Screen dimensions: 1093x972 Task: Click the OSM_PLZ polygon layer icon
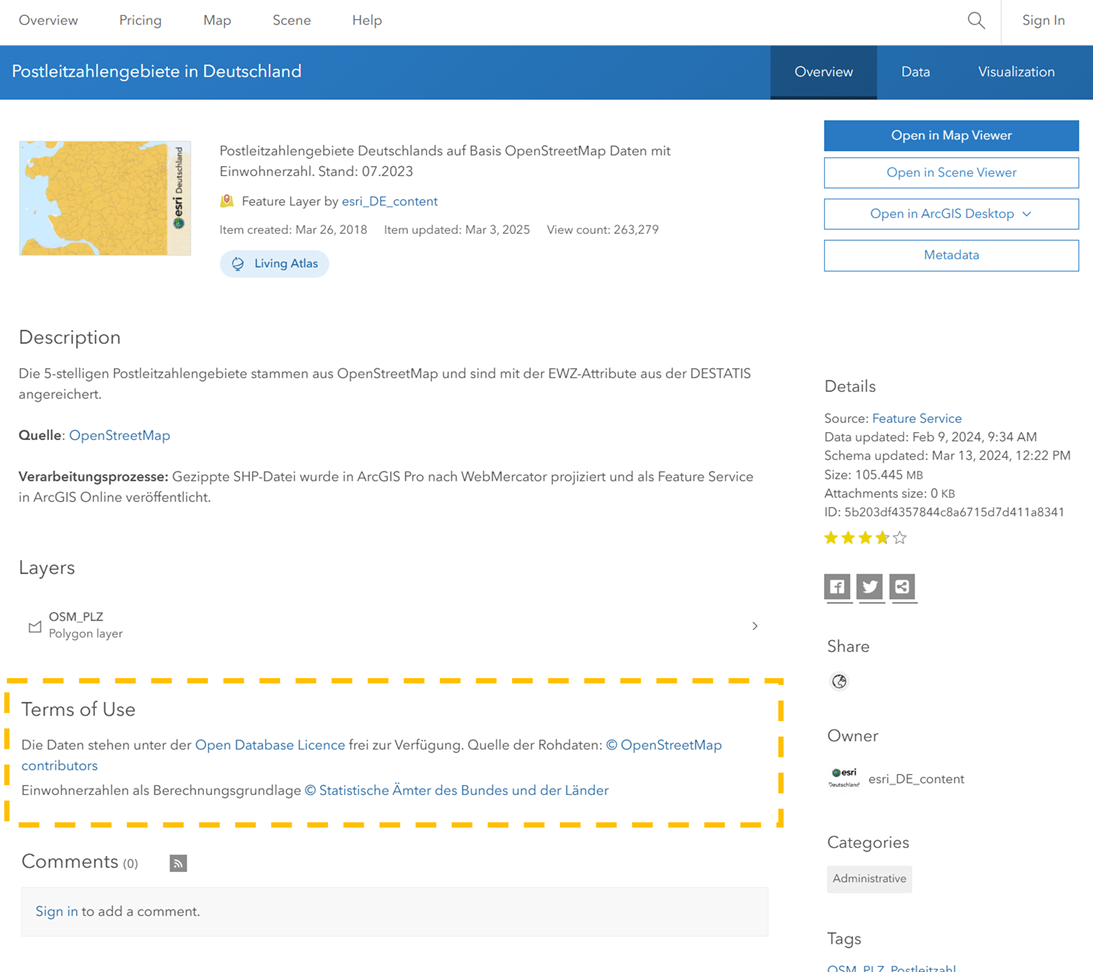click(x=35, y=626)
